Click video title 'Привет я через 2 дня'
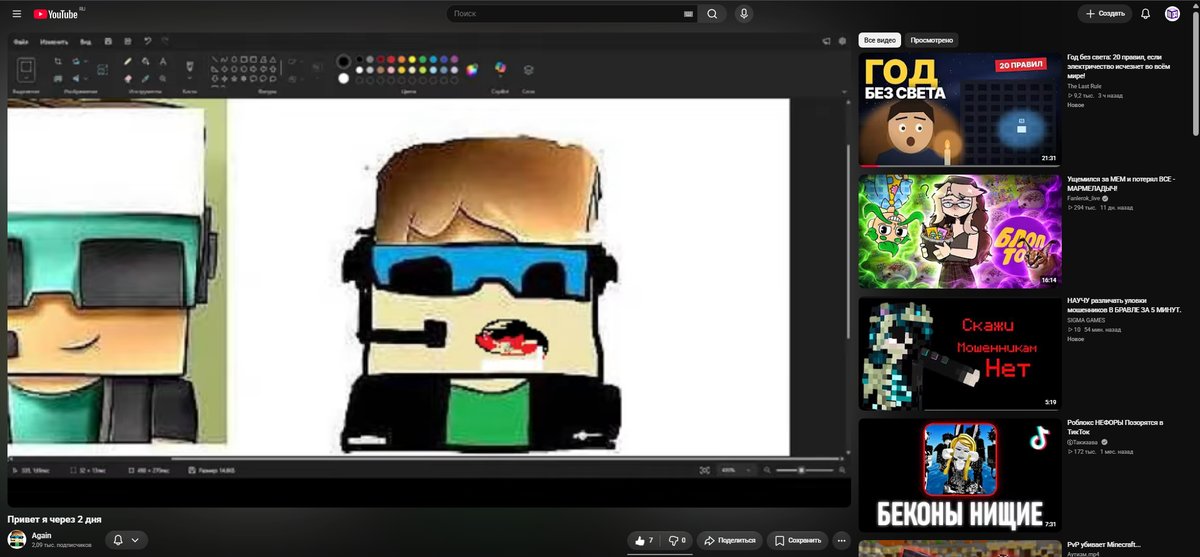The width and height of the screenshot is (1200, 557). tap(54, 519)
